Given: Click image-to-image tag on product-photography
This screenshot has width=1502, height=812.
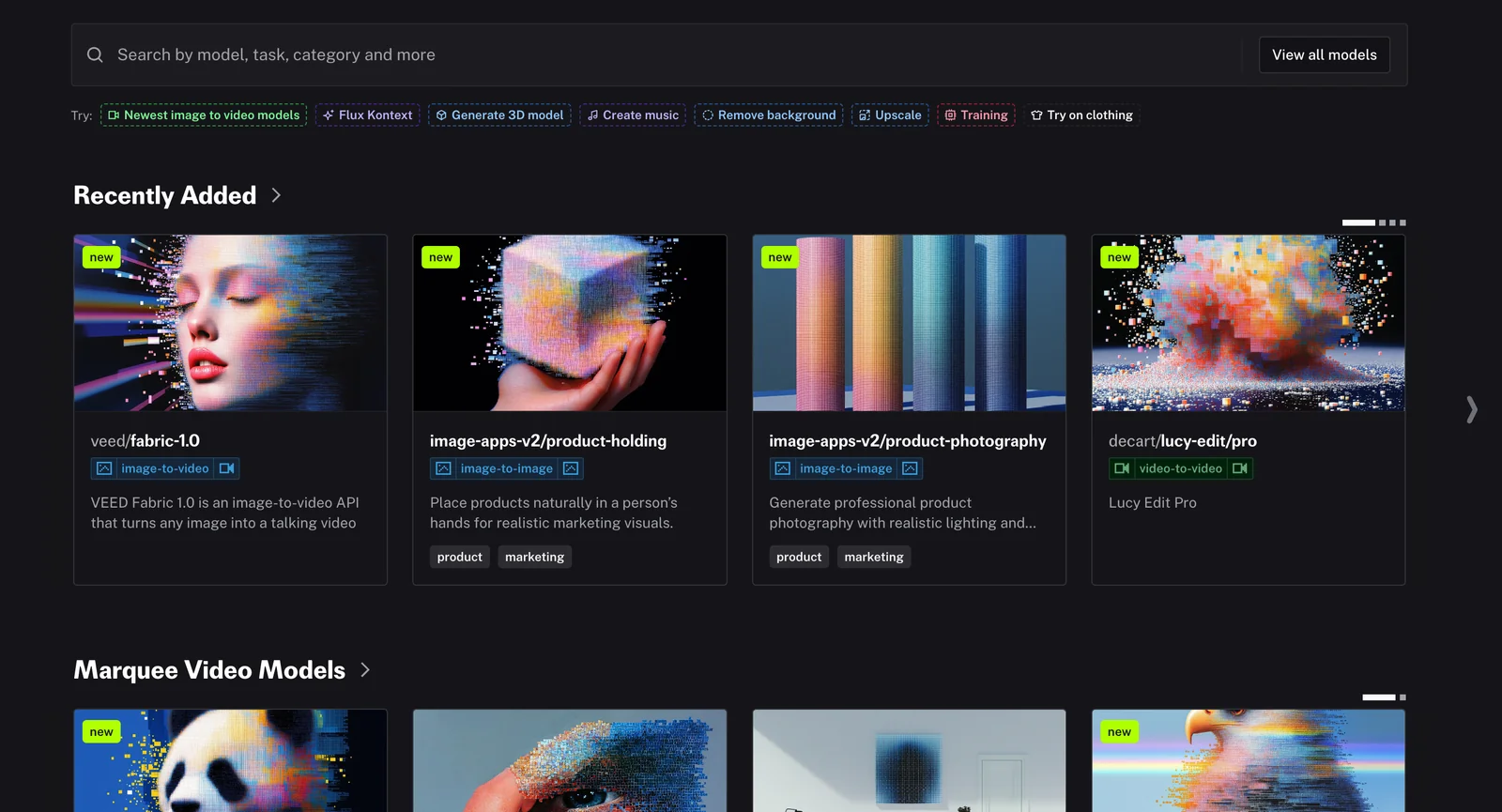Looking at the screenshot, I should pos(846,468).
